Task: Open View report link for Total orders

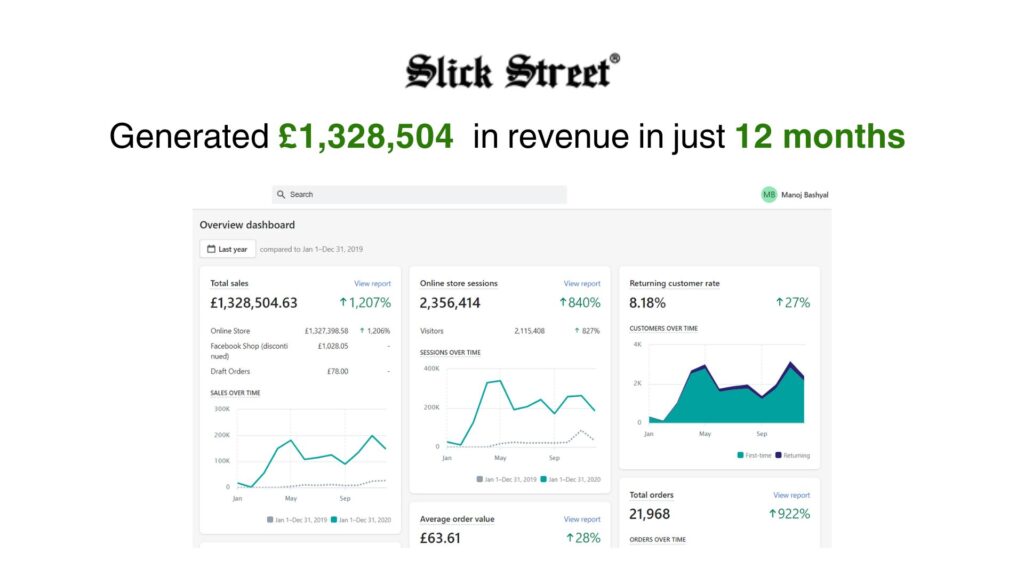Action: [792, 495]
